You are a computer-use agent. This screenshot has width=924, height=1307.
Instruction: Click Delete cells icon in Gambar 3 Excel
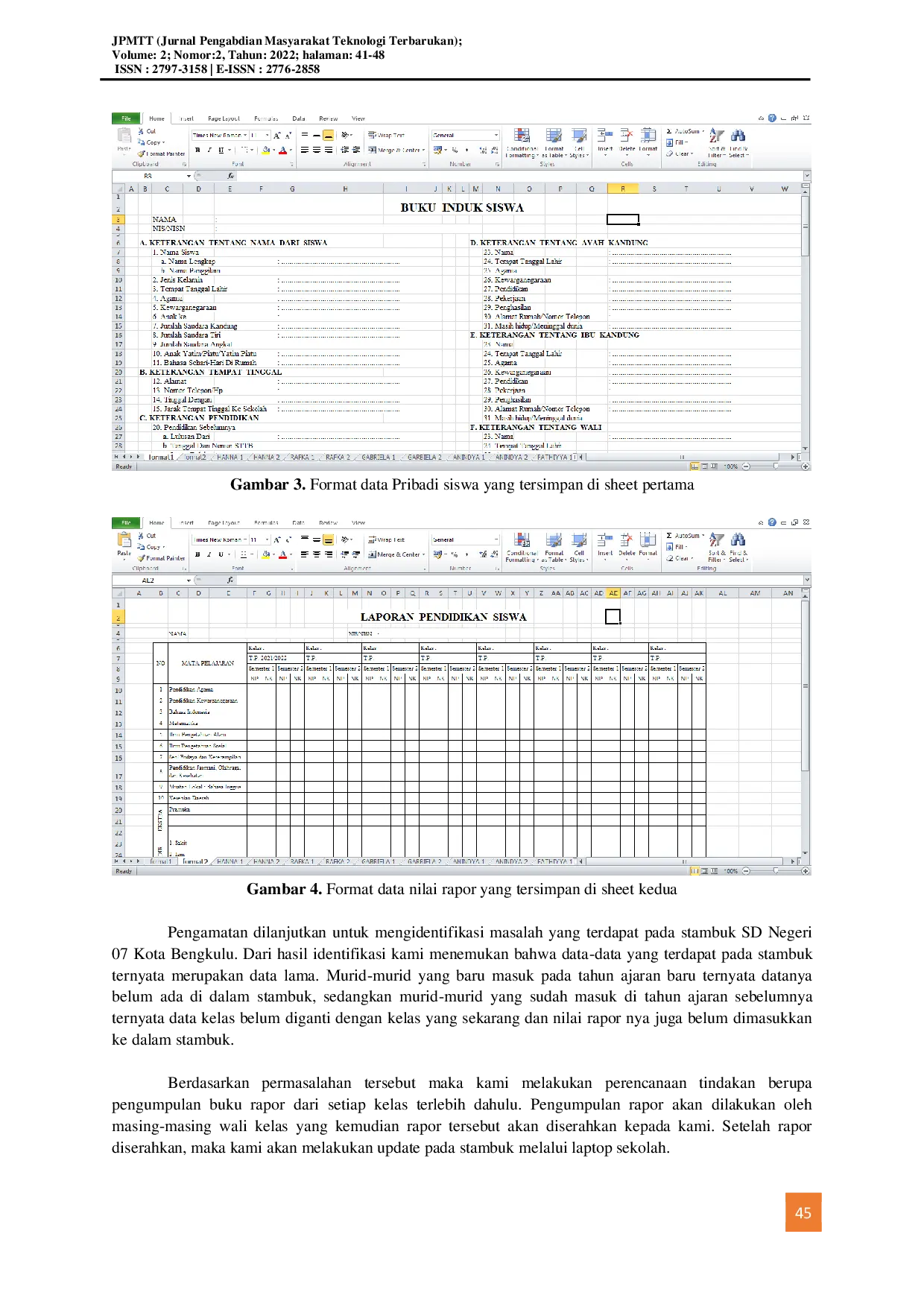point(627,136)
